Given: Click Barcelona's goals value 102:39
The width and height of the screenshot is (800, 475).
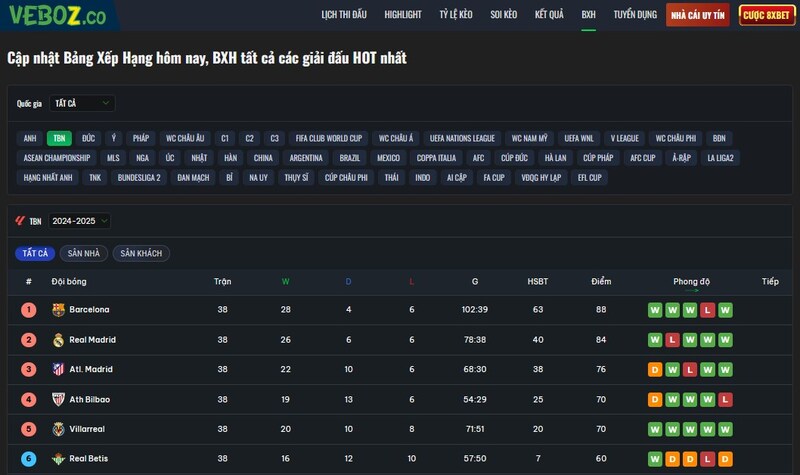Looking at the screenshot, I should point(474,310).
